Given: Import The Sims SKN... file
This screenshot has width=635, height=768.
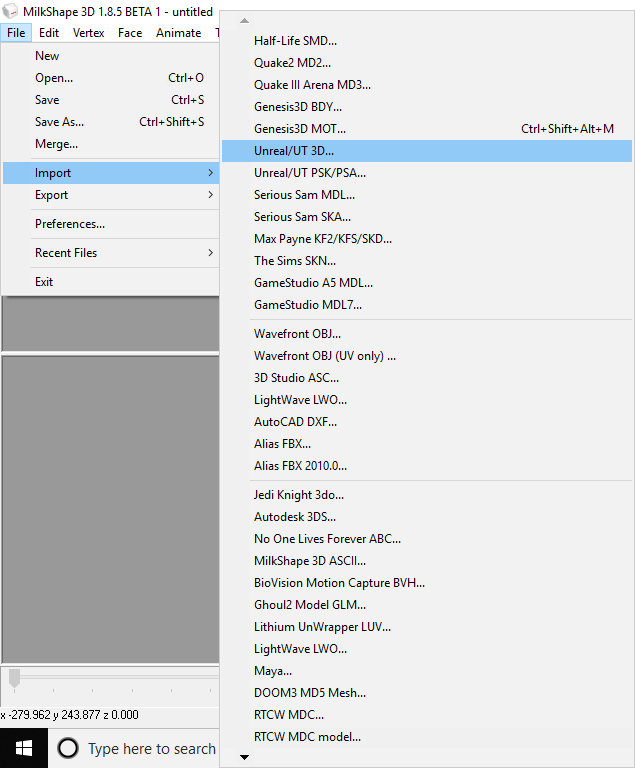Looking at the screenshot, I should (427, 261).
